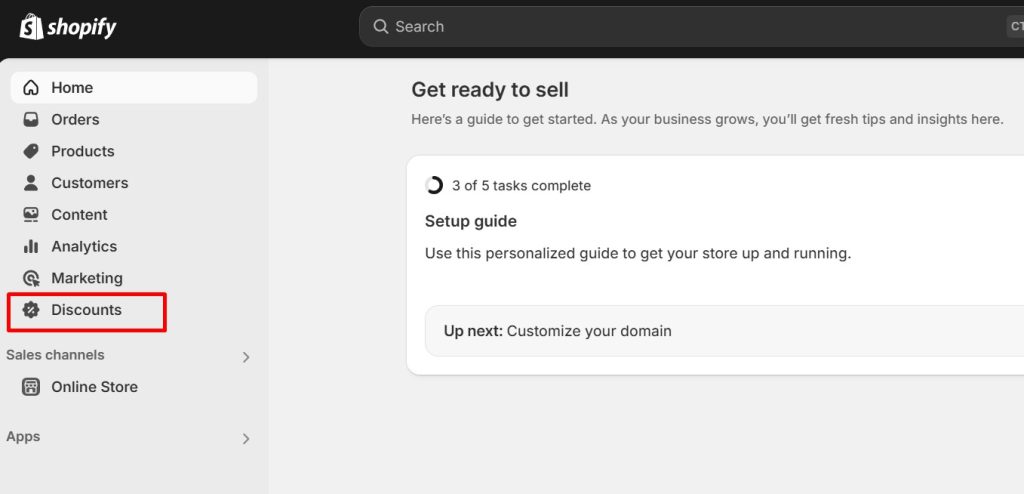1024x494 pixels.
Task: Click the Analytics bar chart icon
Action: [31, 247]
